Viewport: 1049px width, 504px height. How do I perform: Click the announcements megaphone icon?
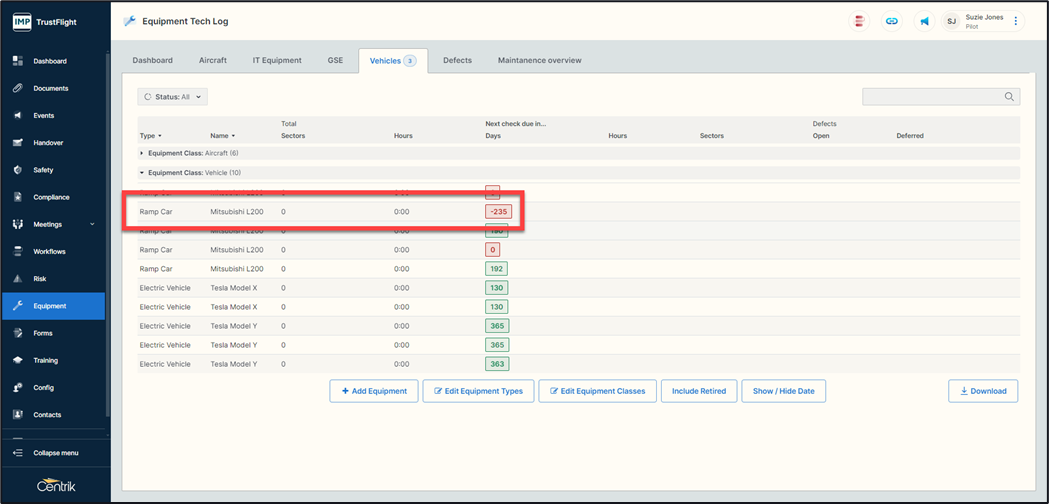[924, 21]
